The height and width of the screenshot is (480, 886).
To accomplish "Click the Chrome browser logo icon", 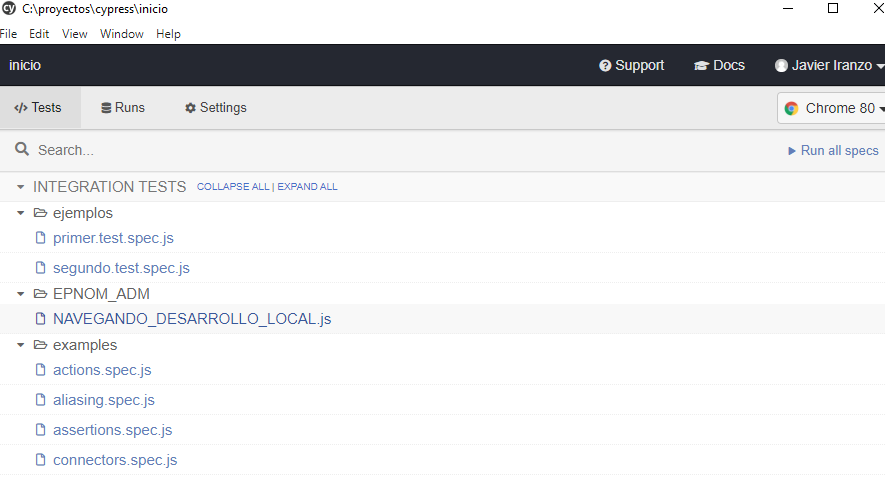I will click(791, 108).
